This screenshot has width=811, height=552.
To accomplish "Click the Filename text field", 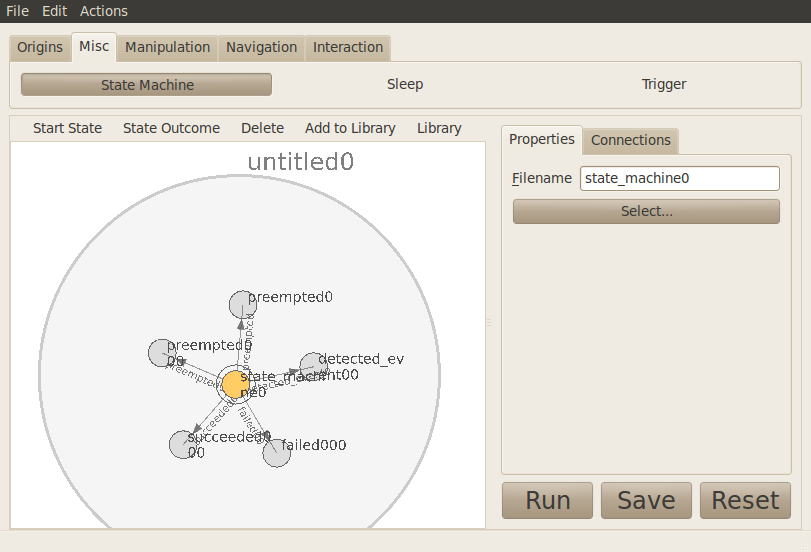I will [679, 178].
